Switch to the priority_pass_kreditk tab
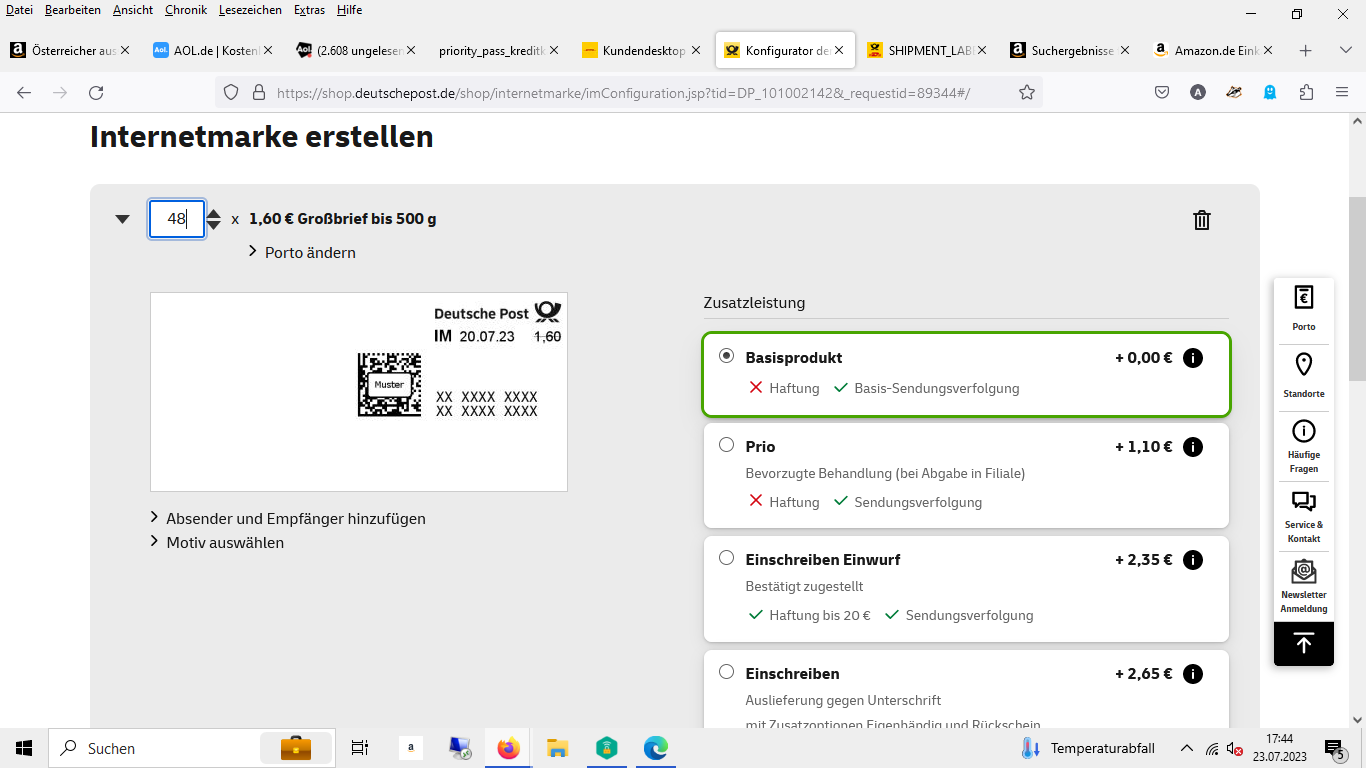This screenshot has height=768, width=1366. coord(497,50)
